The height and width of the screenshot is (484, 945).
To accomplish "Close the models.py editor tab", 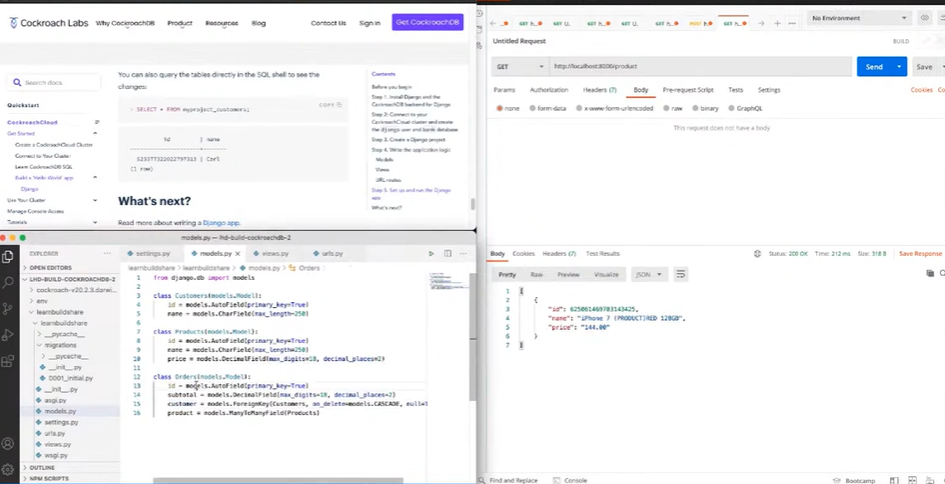I will pyautogui.click(x=237, y=254).
